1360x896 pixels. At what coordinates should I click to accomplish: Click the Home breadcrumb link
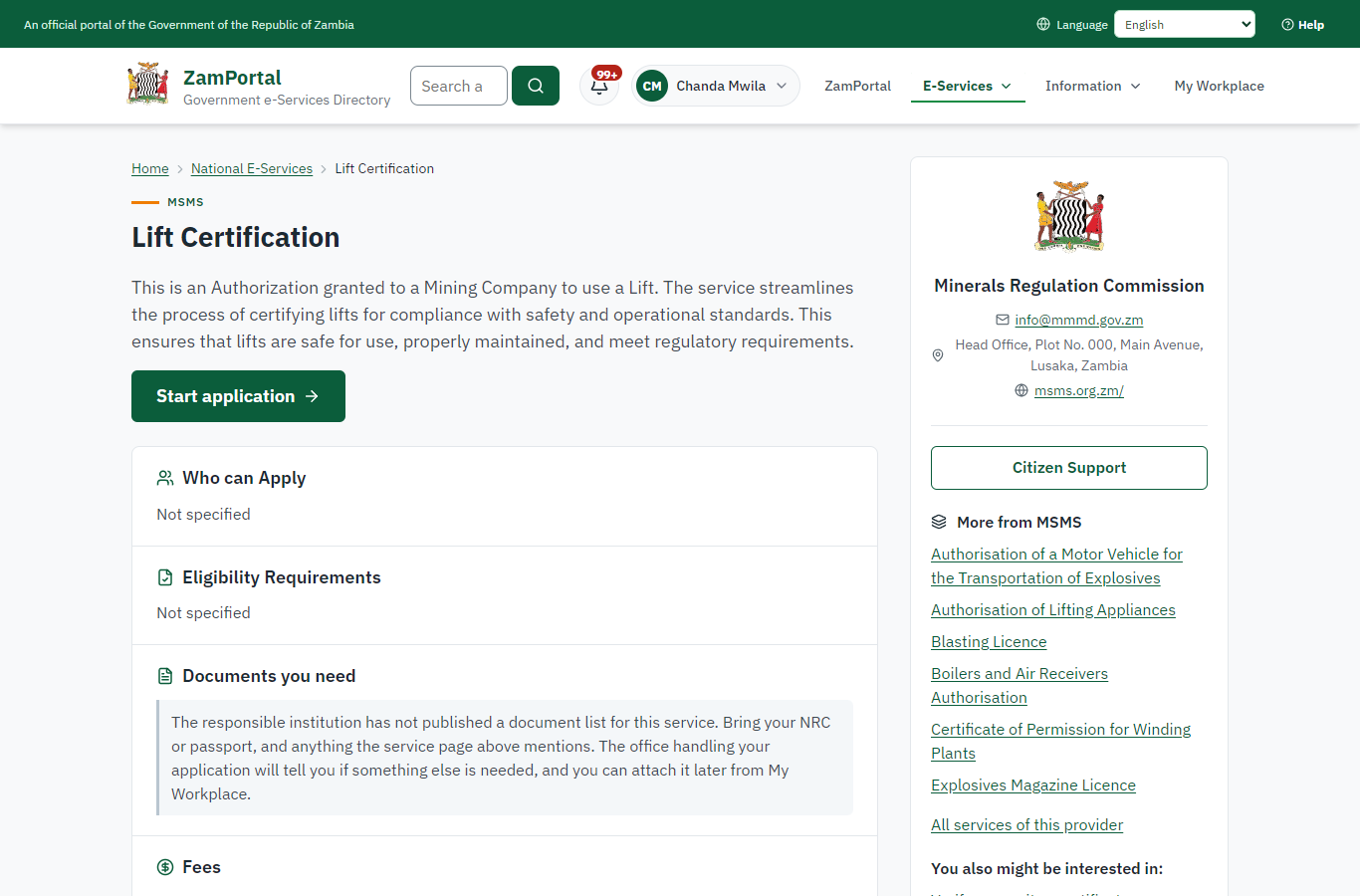150,168
